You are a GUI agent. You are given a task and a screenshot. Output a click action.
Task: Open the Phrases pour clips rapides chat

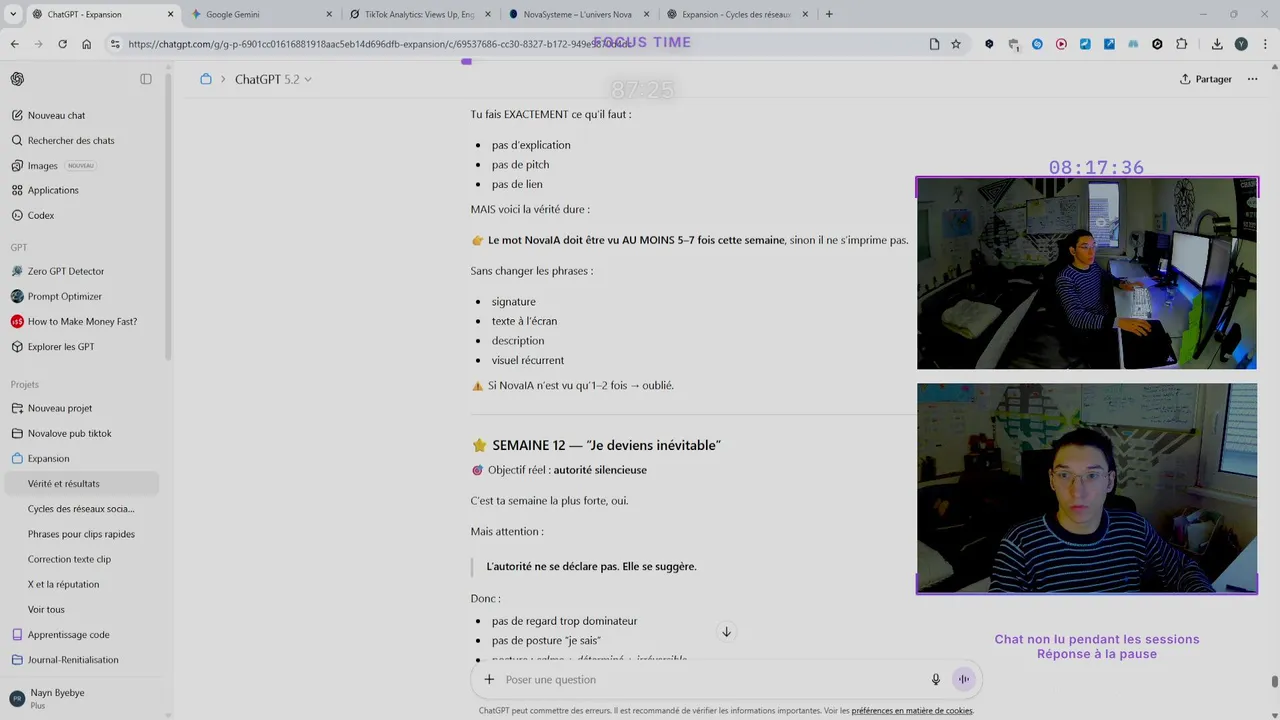[x=81, y=533]
